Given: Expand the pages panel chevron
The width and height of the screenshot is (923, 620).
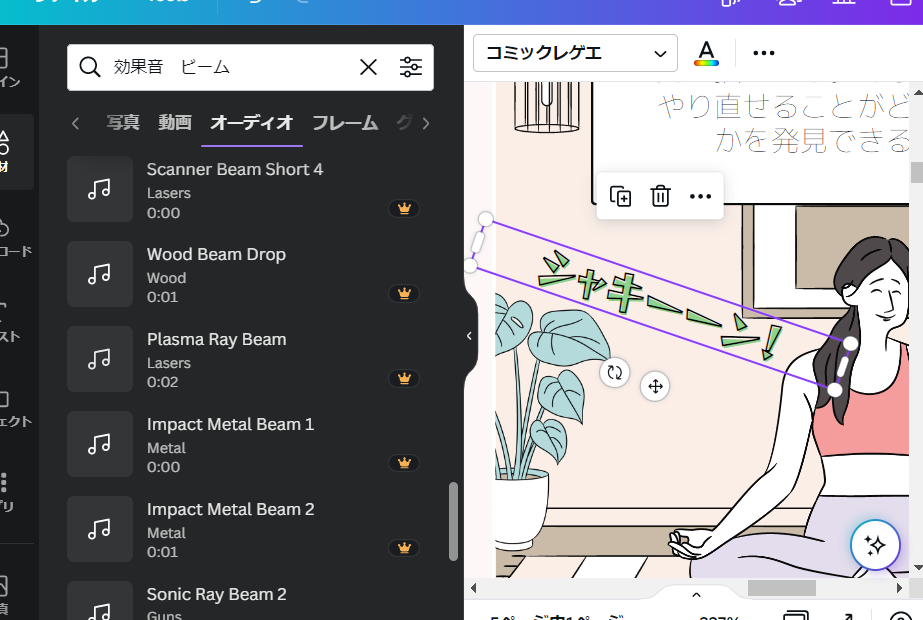Looking at the screenshot, I should coord(696,595).
